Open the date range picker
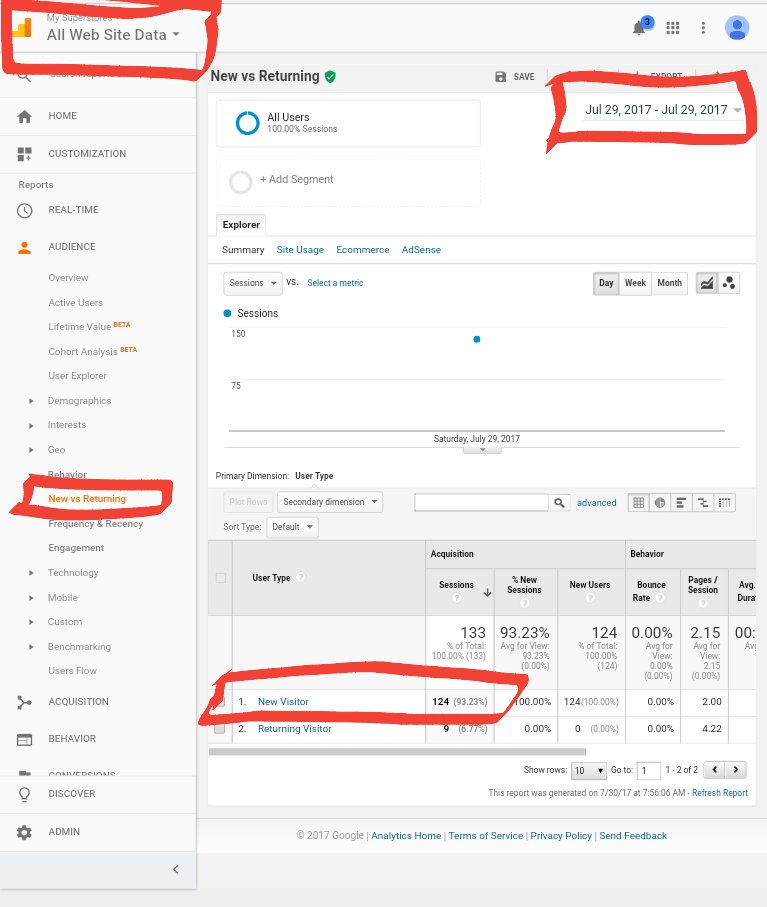 (x=662, y=110)
